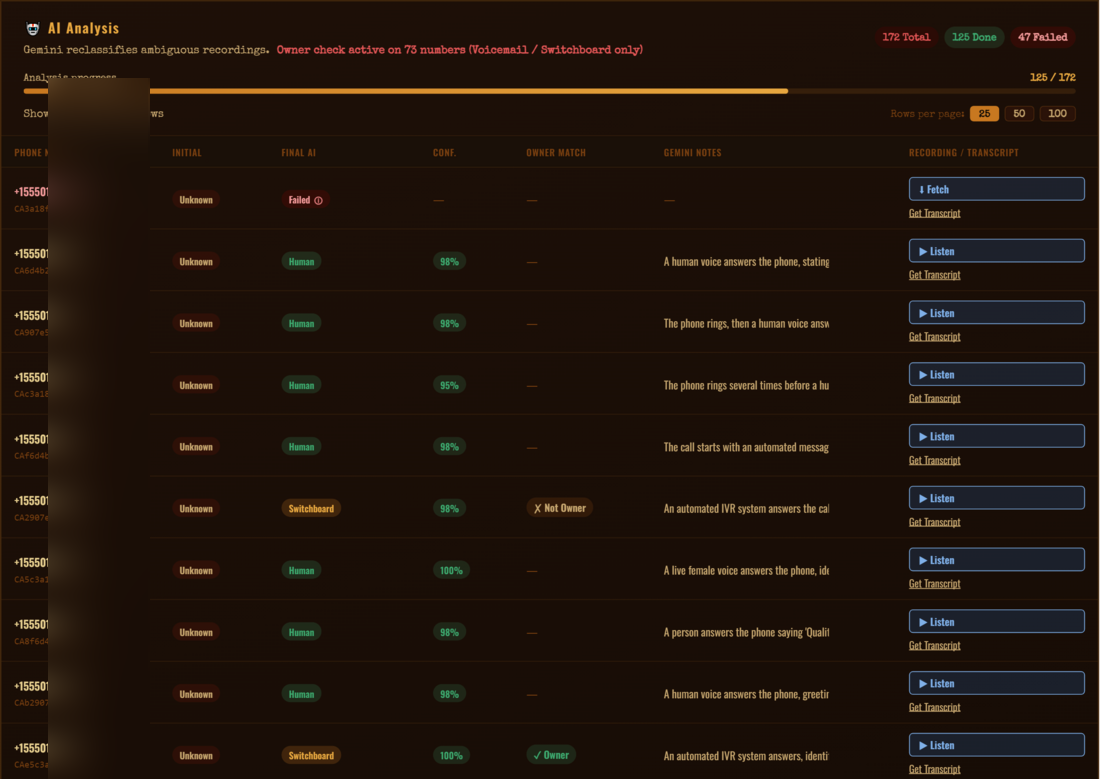Image resolution: width=1100 pixels, height=779 pixels.
Task: Listen to the 'phone rings several times' recording
Action: [996, 374]
